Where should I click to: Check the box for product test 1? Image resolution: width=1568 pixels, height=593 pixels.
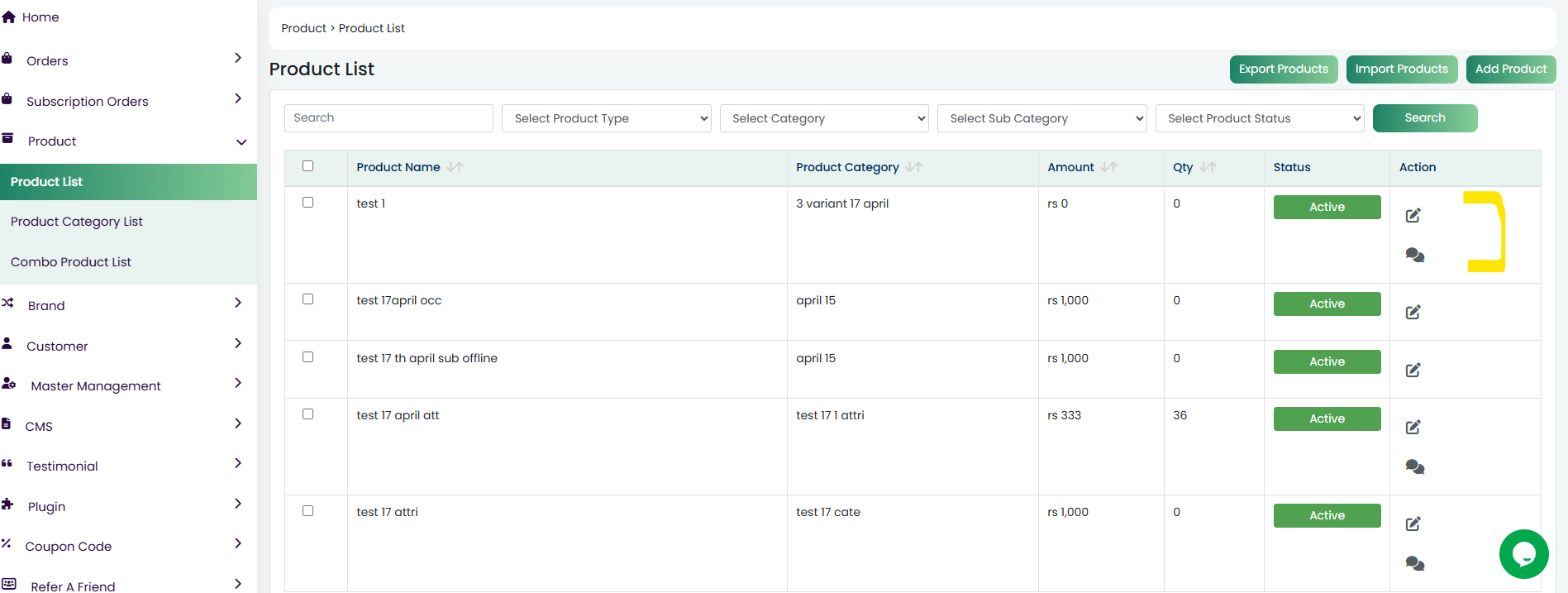(308, 203)
